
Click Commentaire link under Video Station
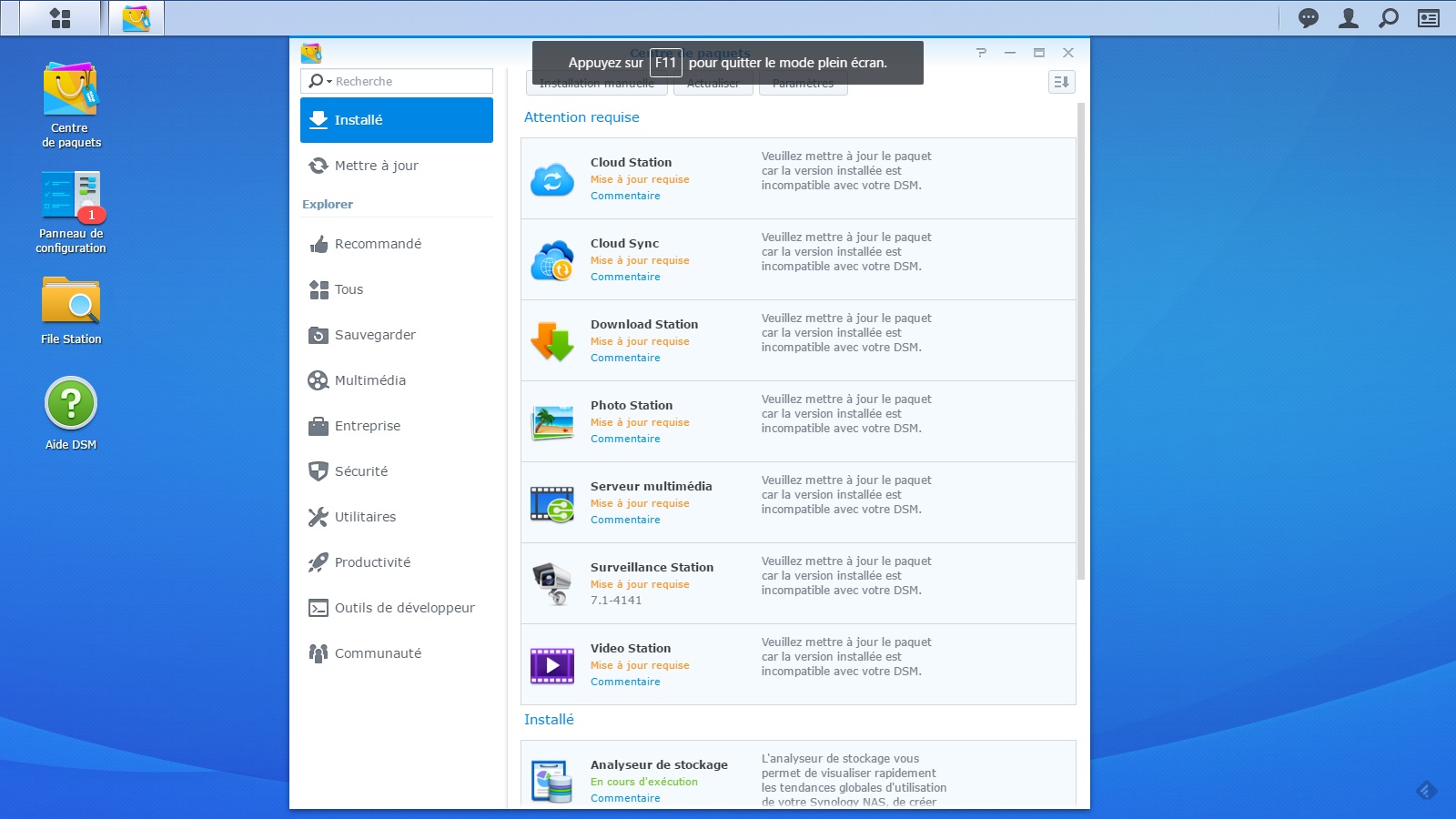coord(625,682)
